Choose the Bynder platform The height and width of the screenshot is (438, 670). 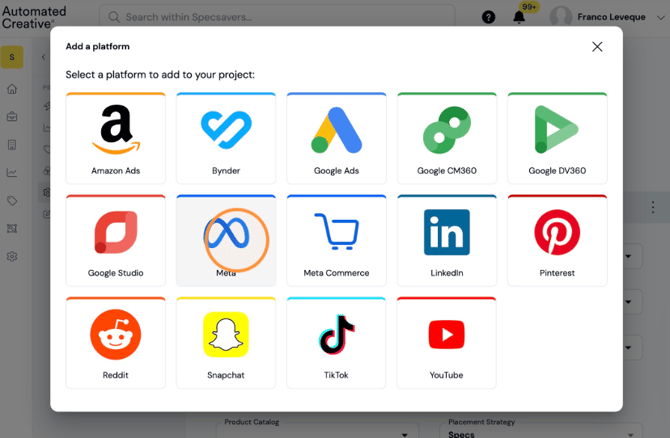226,138
